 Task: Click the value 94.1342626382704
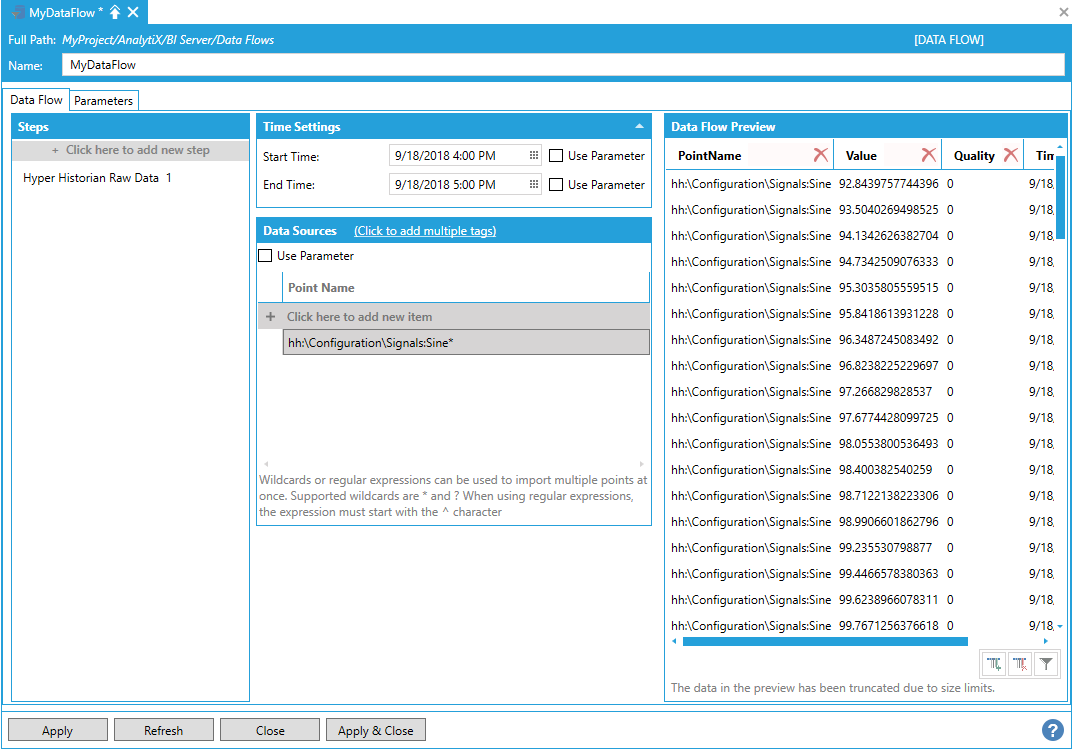(889, 235)
